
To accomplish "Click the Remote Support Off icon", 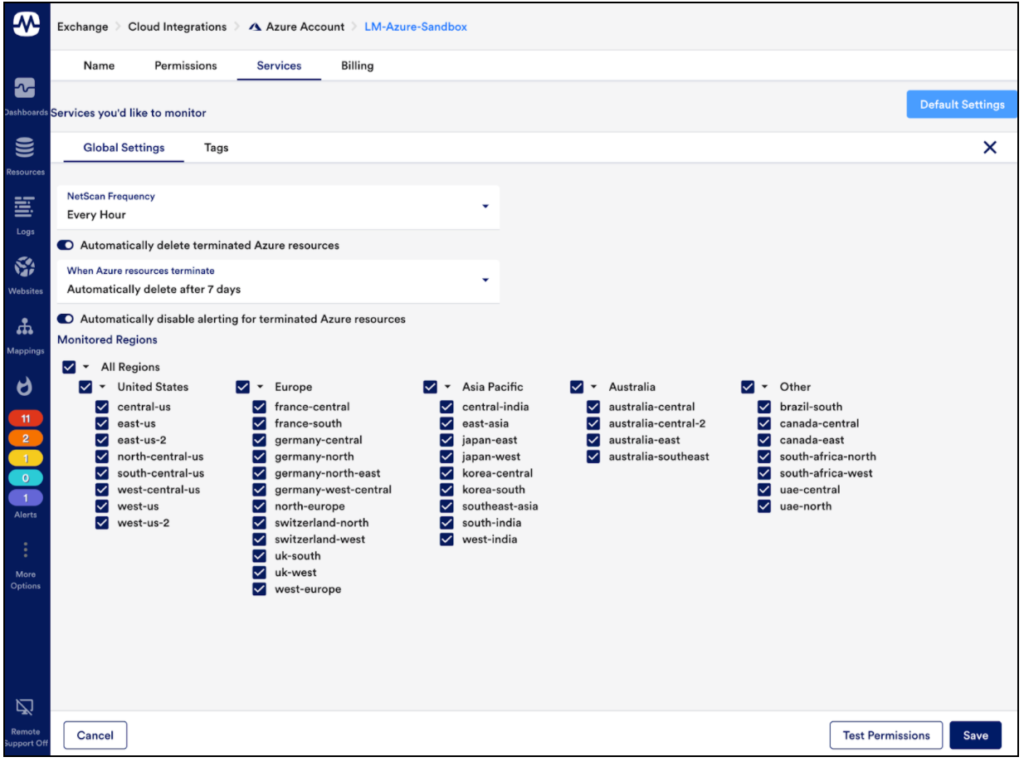I will pyautogui.click(x=25, y=707).
